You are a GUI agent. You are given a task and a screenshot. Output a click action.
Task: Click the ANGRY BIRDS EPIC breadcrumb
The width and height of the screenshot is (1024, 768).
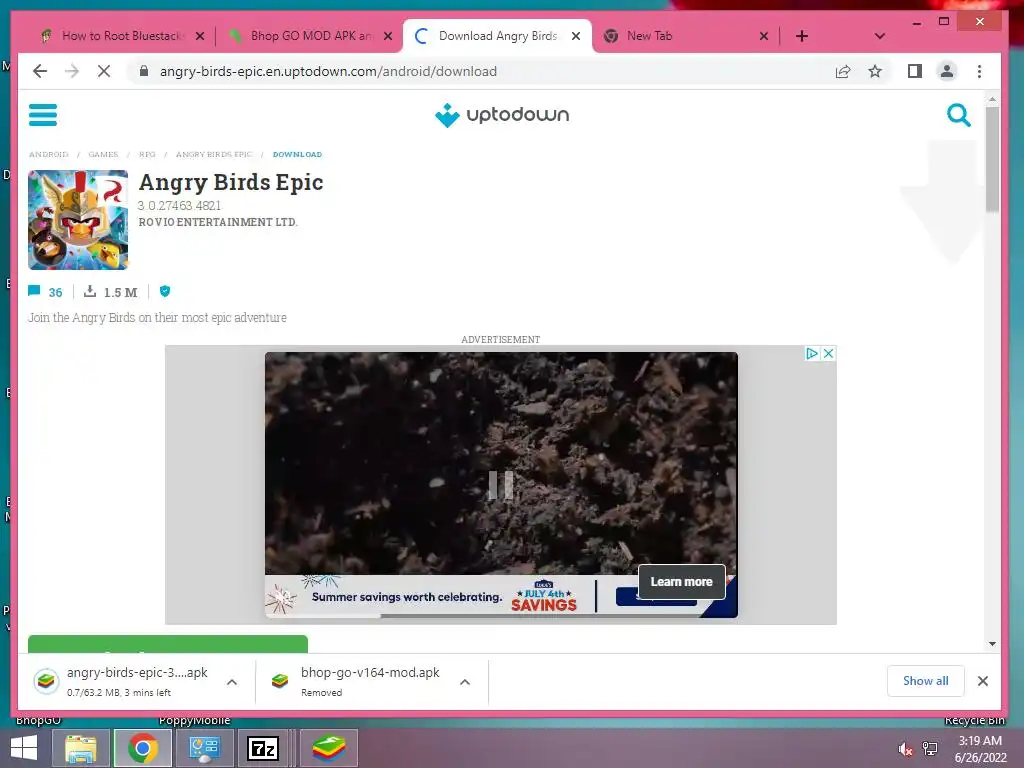(214, 155)
